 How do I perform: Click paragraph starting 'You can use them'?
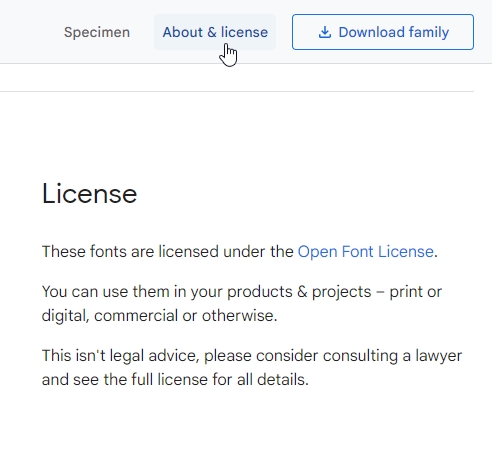pyautogui.click(x=242, y=303)
